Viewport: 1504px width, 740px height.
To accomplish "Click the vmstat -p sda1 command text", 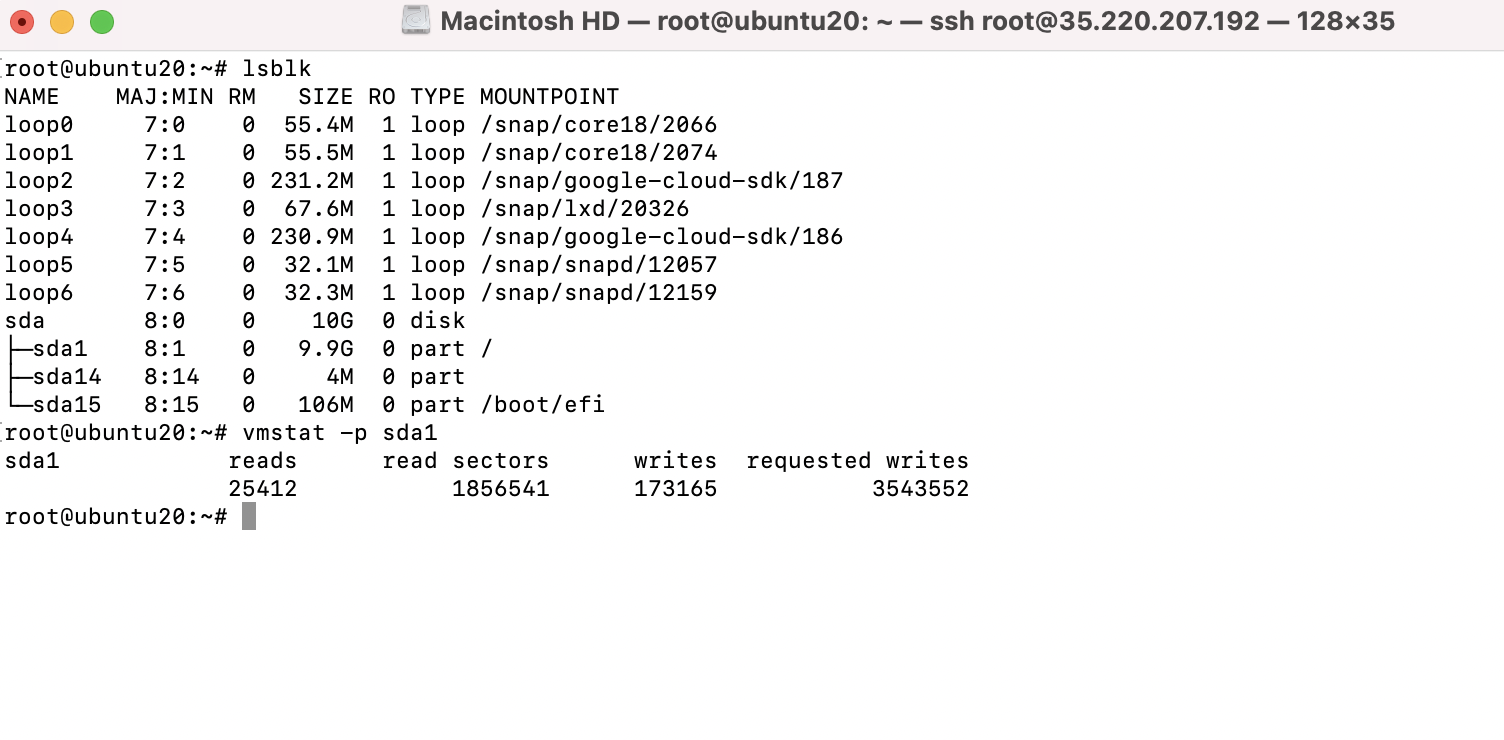I will pyautogui.click(x=340, y=433).
